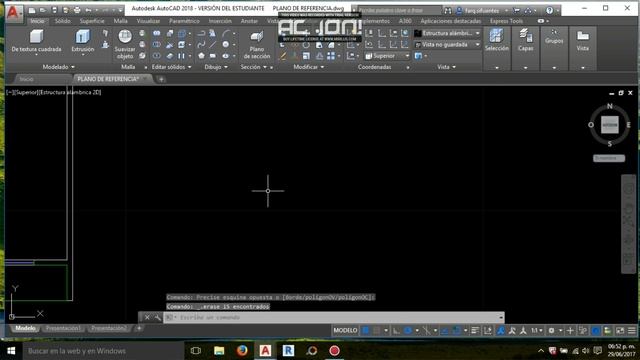Click the polyline tool in the Dibujo panel
This screenshot has height=360, width=640.
[201, 33]
